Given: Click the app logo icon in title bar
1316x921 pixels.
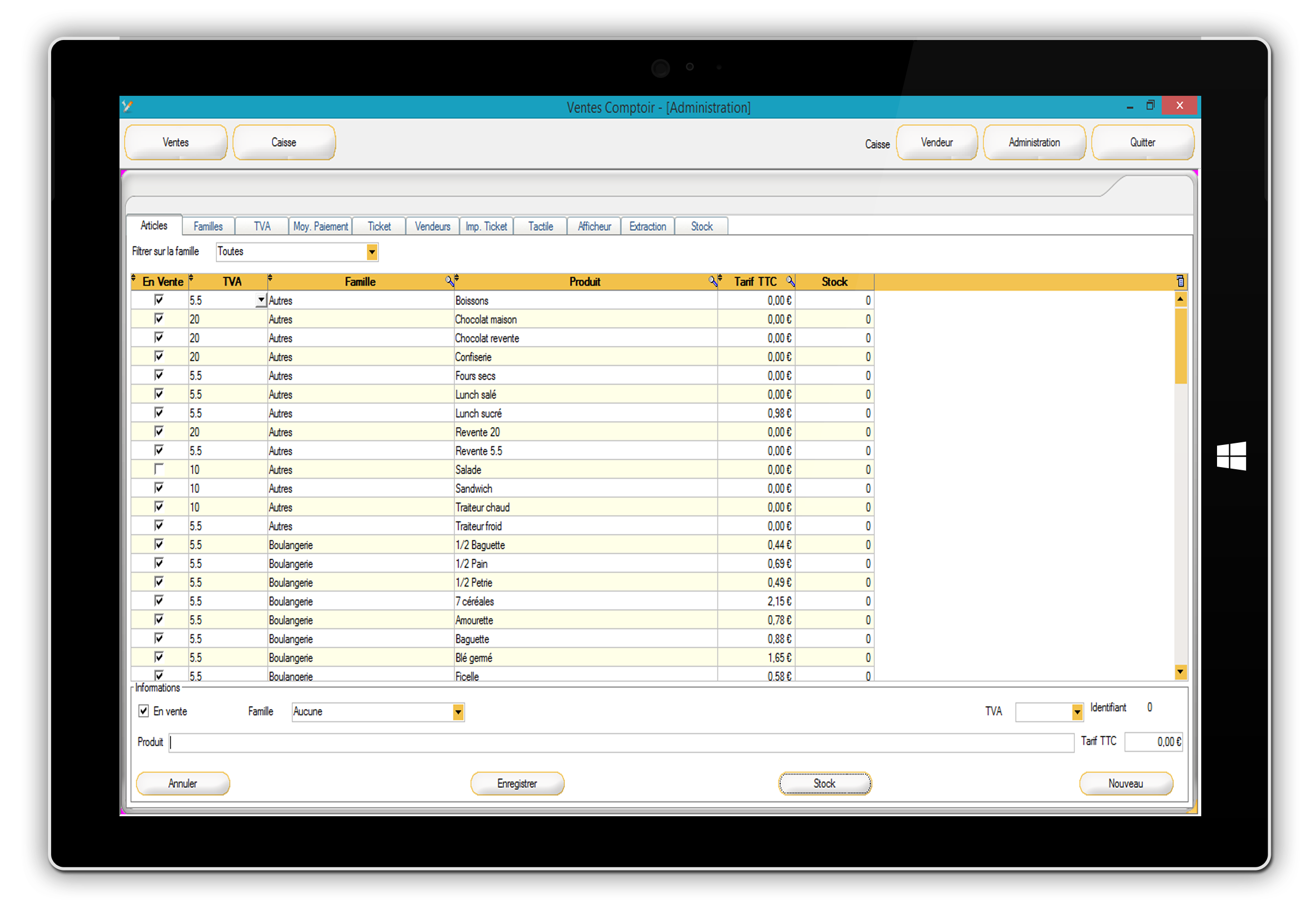Looking at the screenshot, I should coord(128,106).
